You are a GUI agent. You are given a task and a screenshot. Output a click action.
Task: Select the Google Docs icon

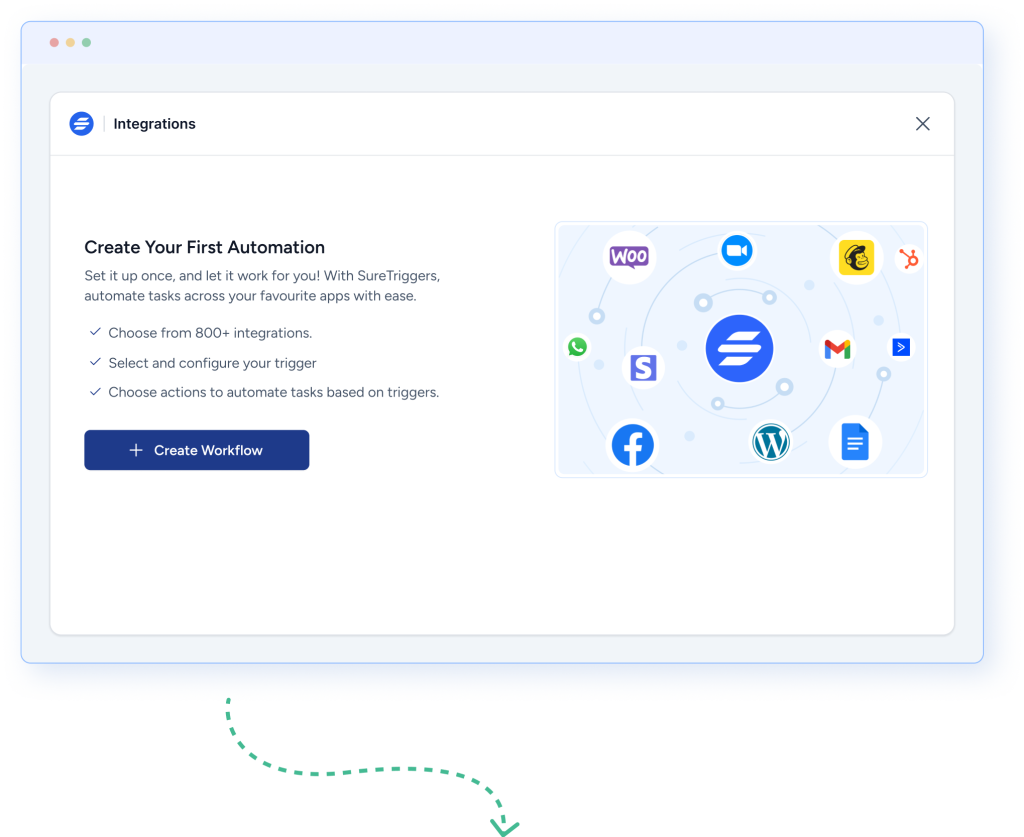(855, 442)
